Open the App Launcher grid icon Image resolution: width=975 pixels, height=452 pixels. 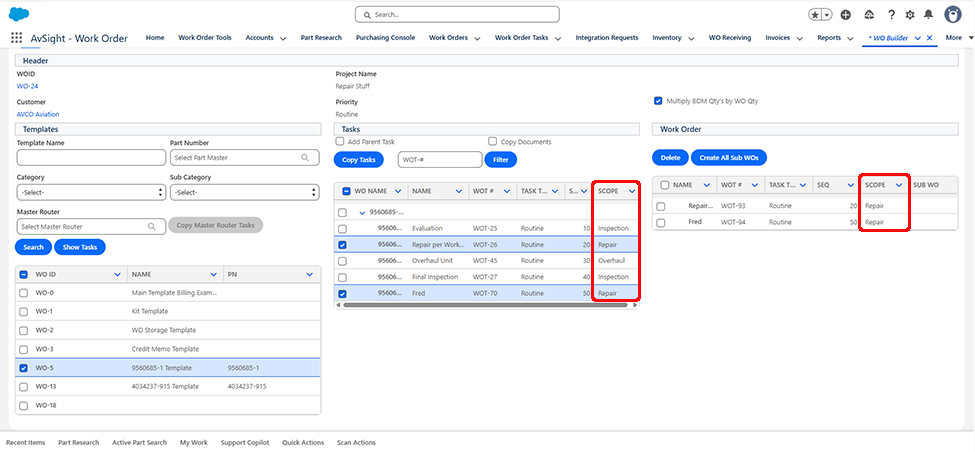coord(17,38)
